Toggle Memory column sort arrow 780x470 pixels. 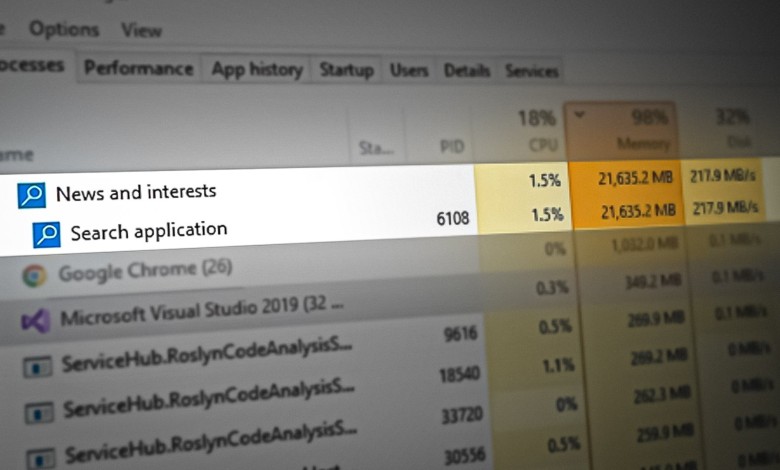(579, 114)
